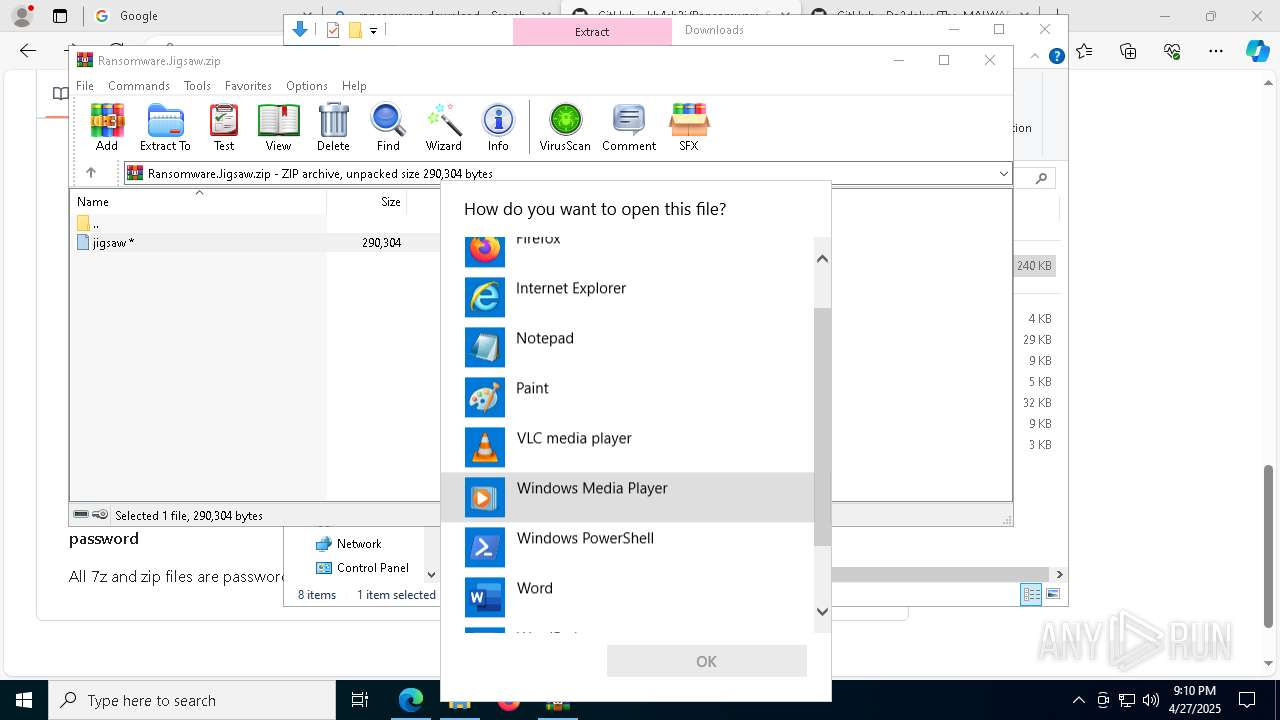Click the Comment toolbar icon
Screen dimensions: 1280x720
pyautogui.click(x=629, y=127)
